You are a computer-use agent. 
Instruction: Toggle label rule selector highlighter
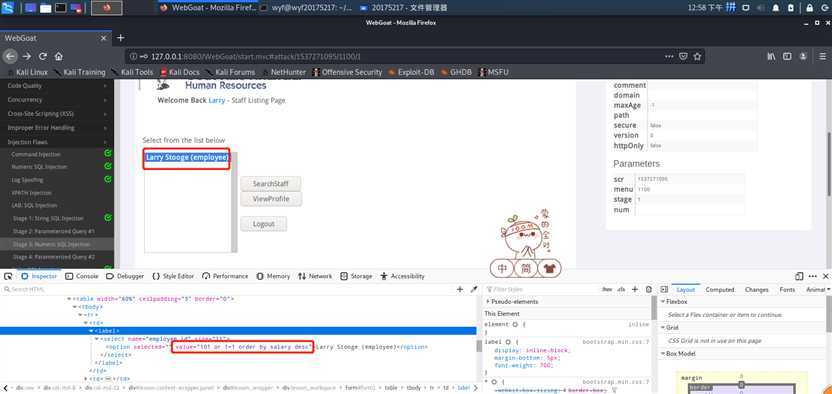(508, 343)
